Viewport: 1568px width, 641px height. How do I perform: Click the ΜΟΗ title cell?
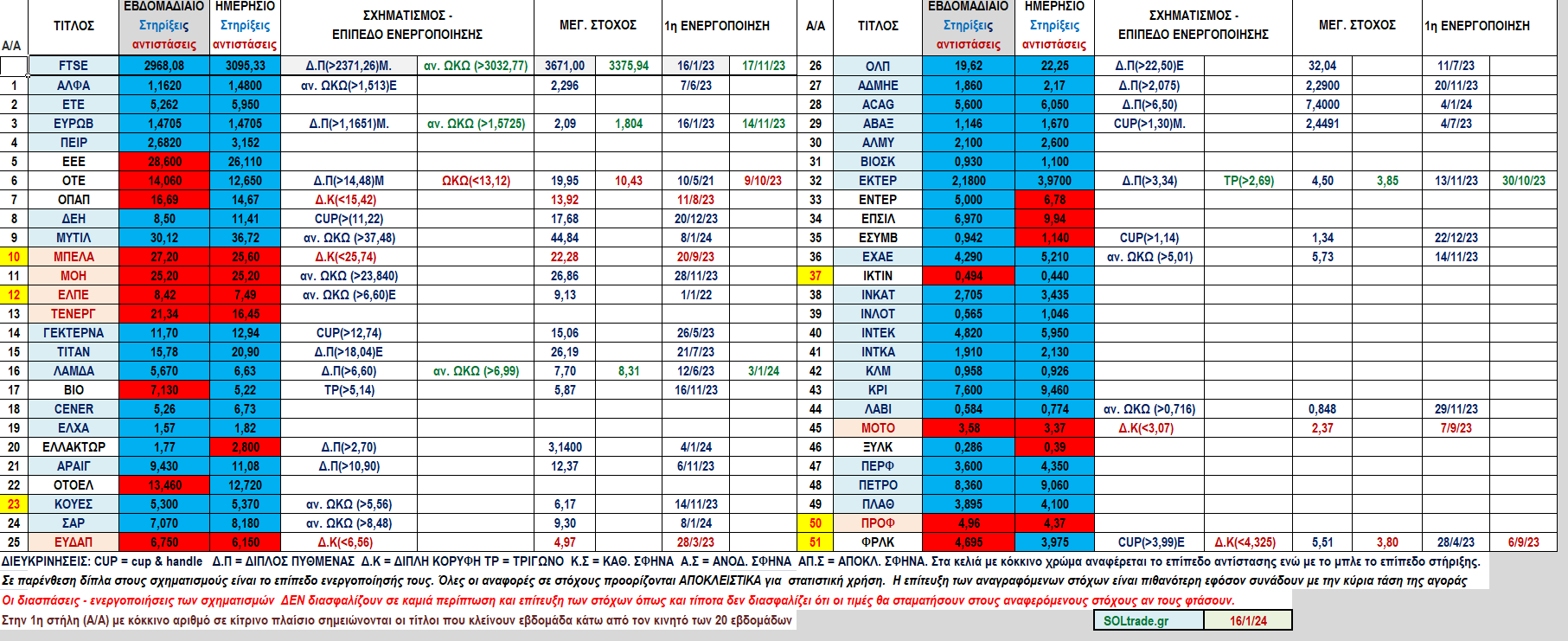[x=74, y=276]
